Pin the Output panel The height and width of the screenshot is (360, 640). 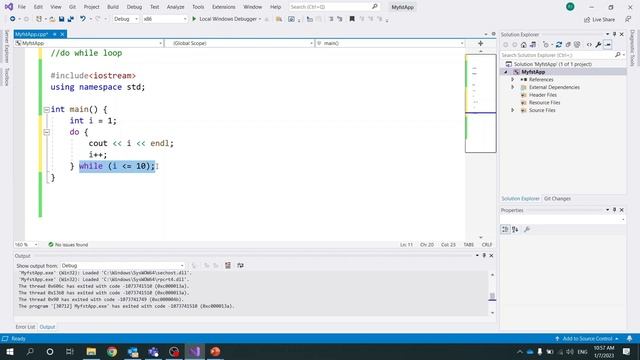tap(484, 256)
